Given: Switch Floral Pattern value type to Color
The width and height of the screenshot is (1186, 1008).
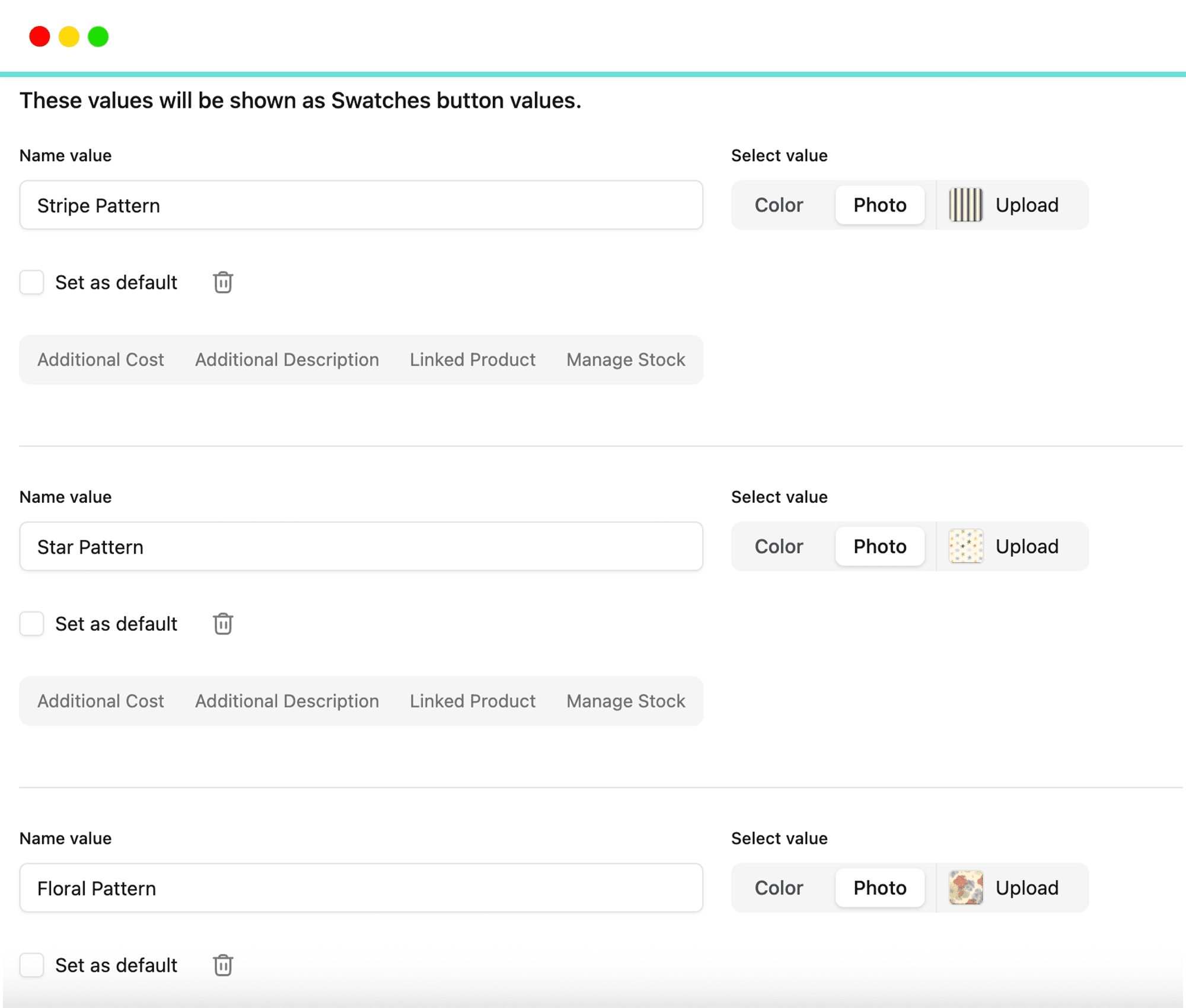Looking at the screenshot, I should [x=779, y=888].
